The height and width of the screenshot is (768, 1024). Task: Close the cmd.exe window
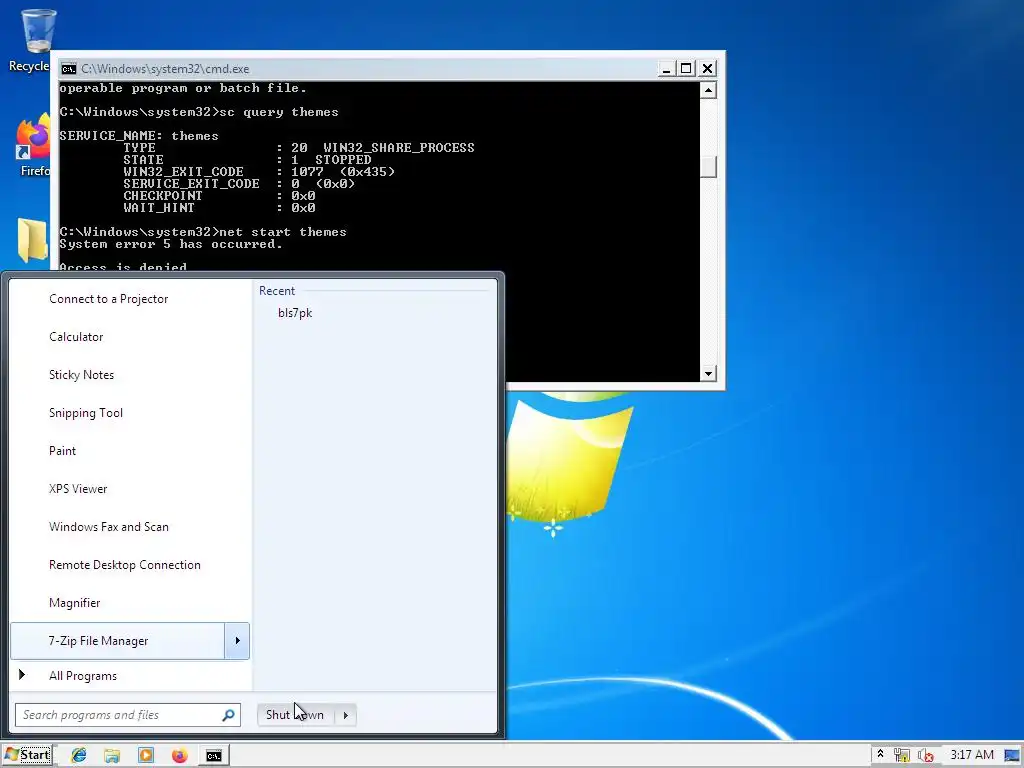707,69
